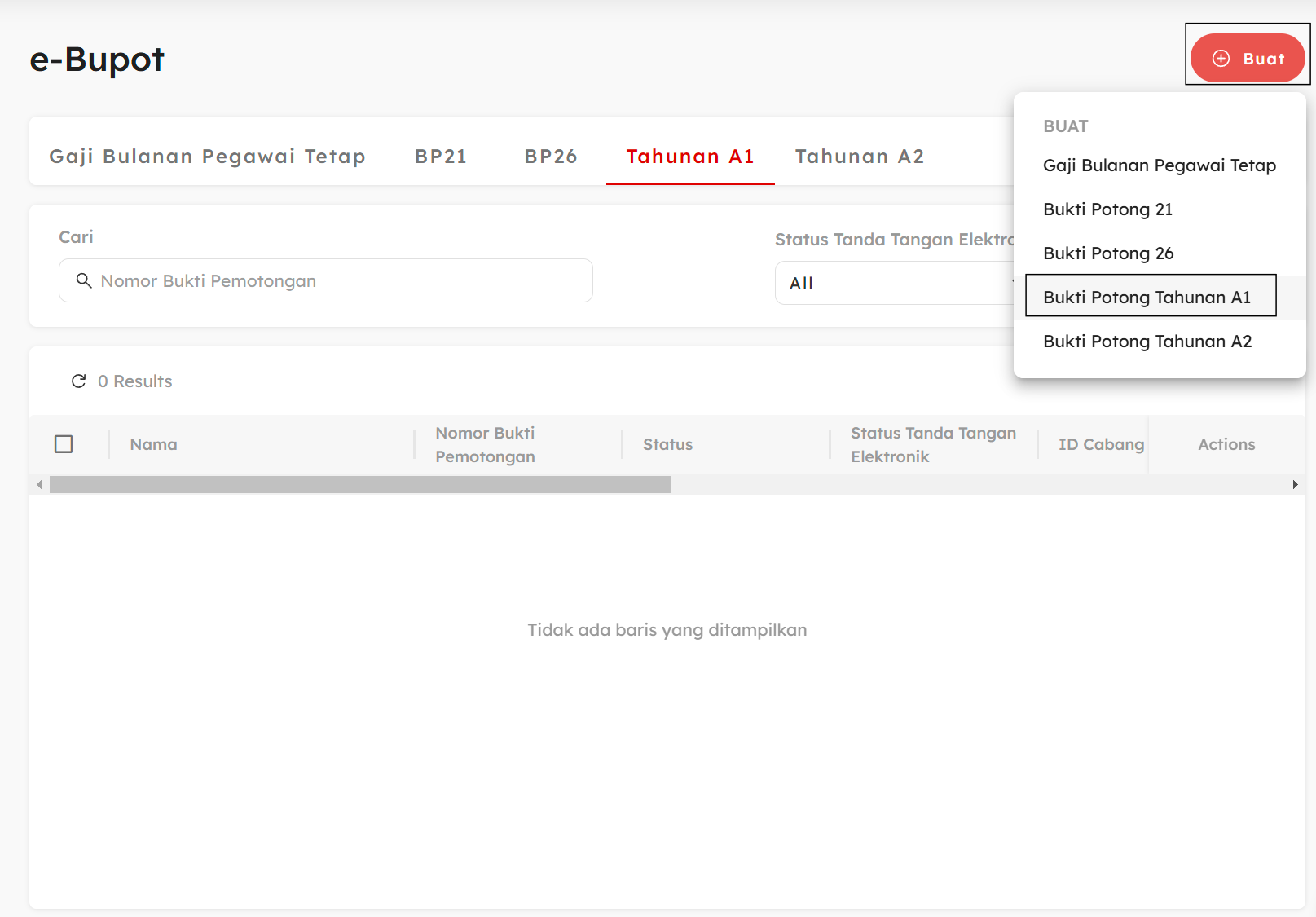
Task: Choose Bukti Potong Tahunan A1 option
Action: [1147, 298]
